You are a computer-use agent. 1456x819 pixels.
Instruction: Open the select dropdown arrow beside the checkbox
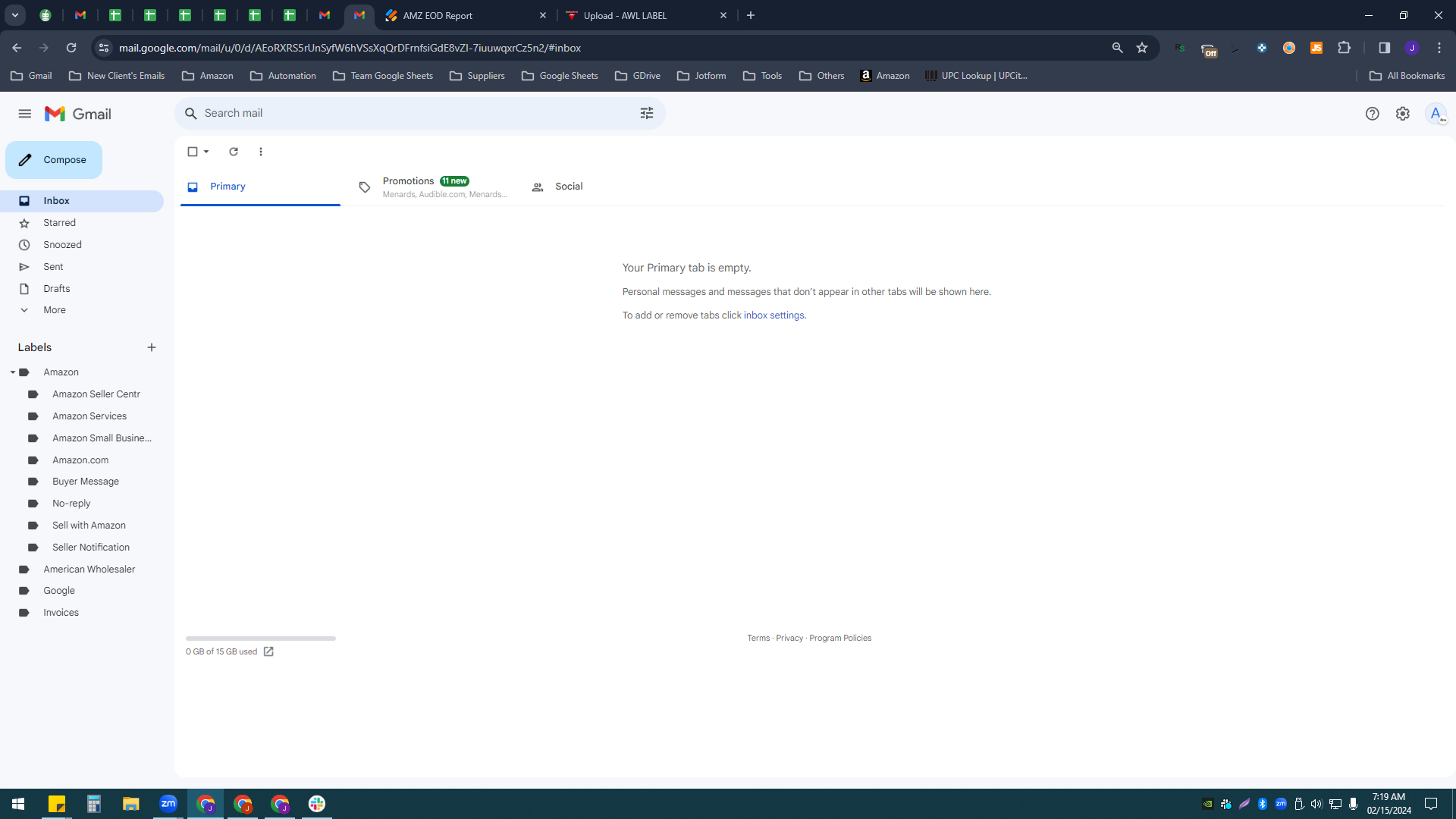click(206, 152)
